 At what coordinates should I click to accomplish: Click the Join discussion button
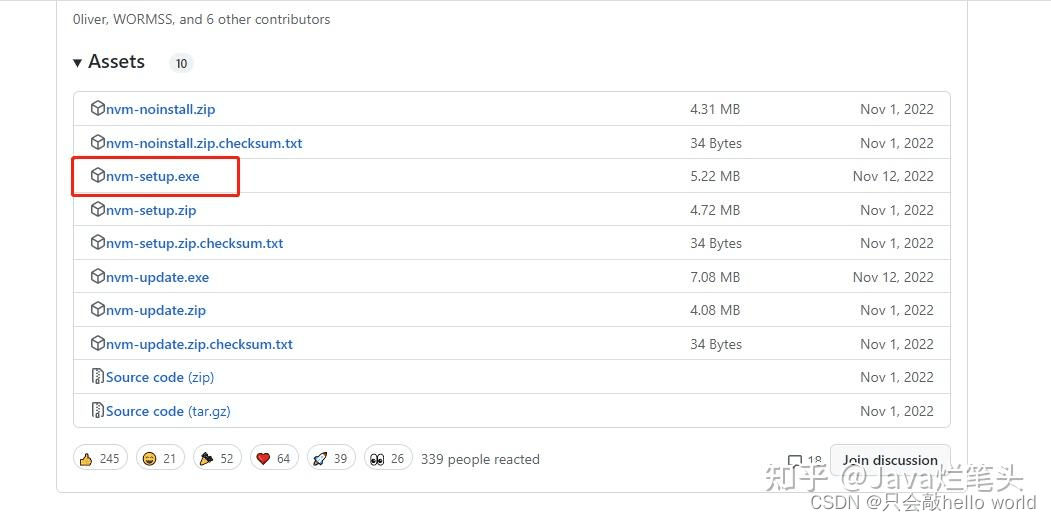[890, 460]
